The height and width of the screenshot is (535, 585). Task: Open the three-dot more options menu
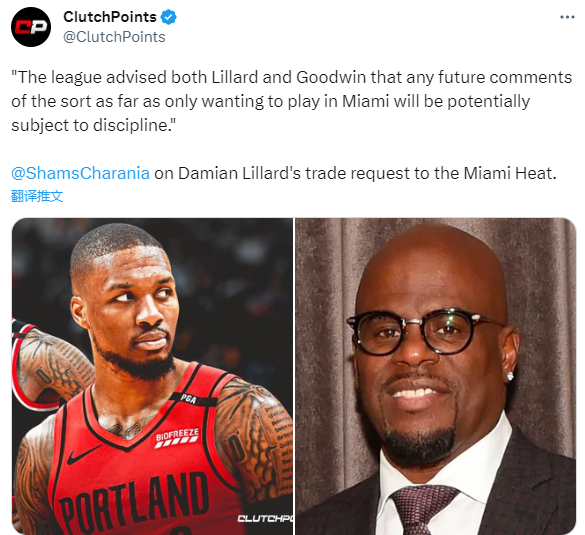567,17
